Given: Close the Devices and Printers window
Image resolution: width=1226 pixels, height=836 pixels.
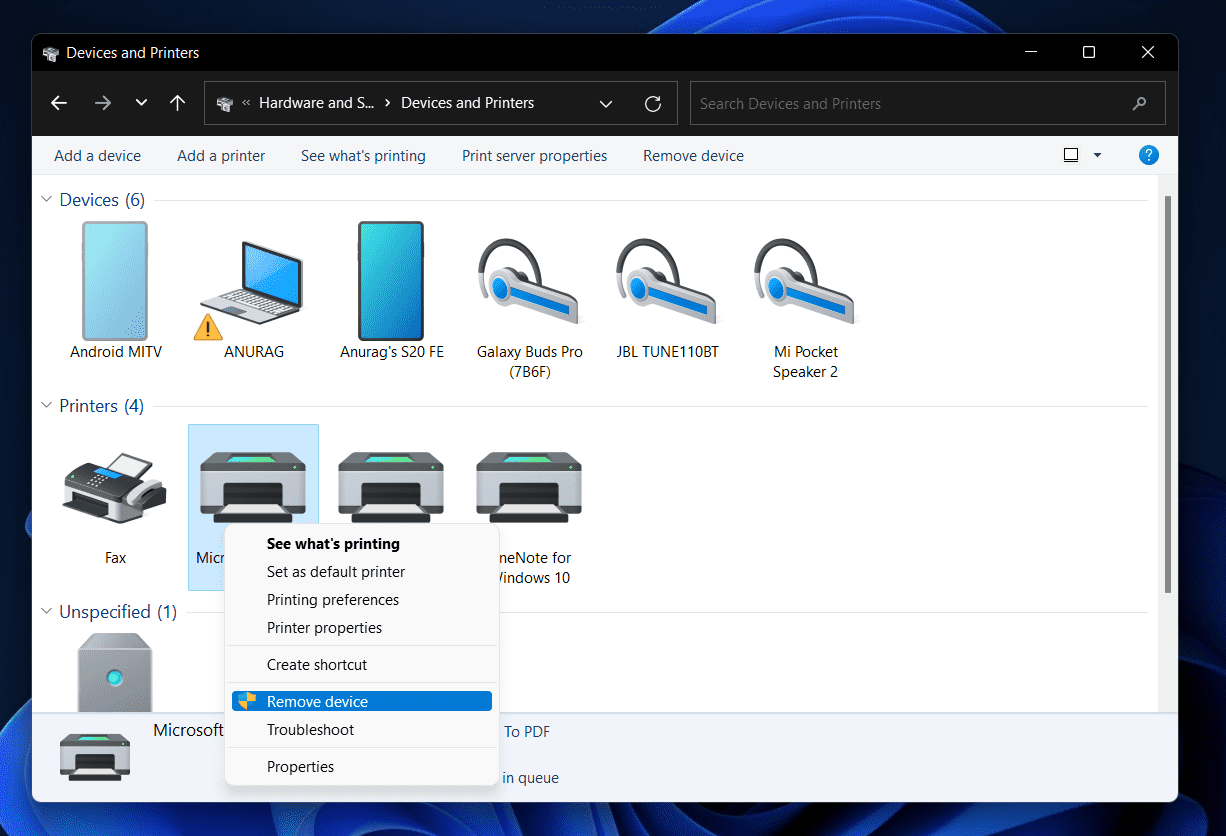Looking at the screenshot, I should point(1148,53).
